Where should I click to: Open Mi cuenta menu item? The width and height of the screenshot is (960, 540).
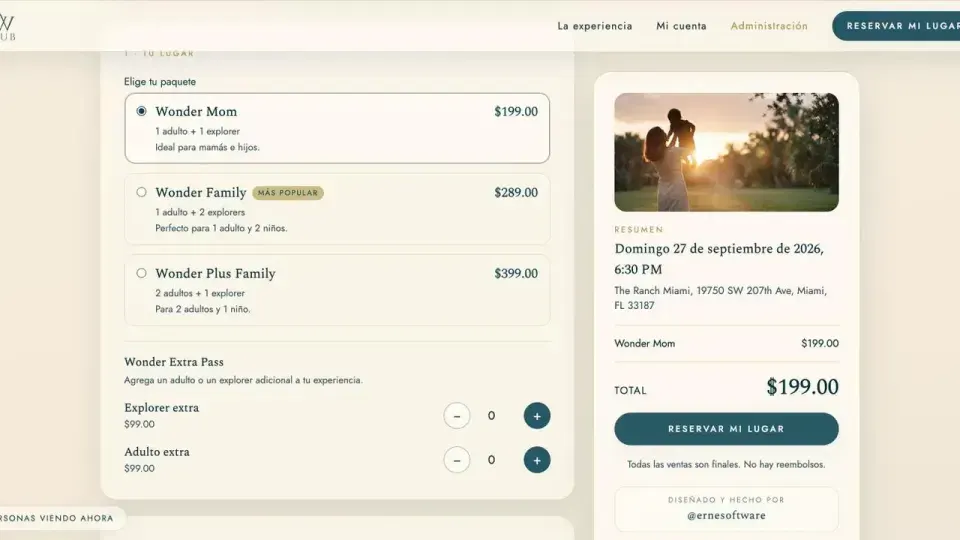click(x=681, y=26)
